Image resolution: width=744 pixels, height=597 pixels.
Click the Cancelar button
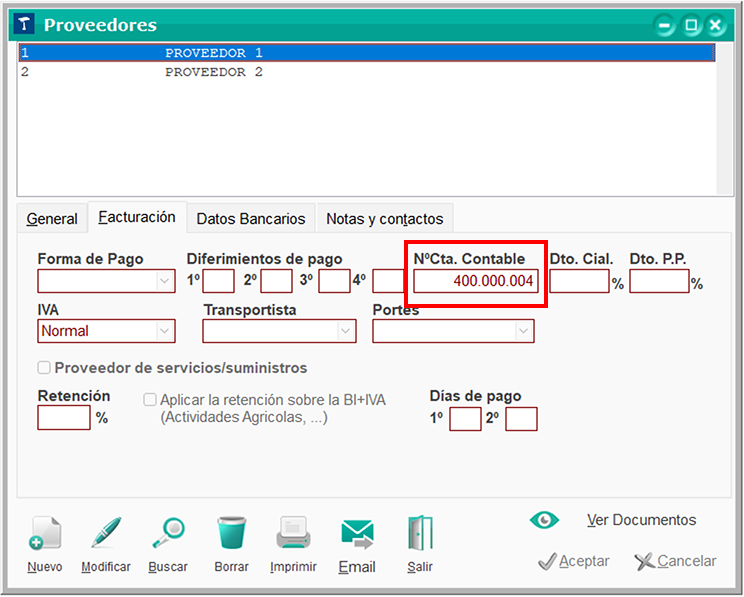pos(676,561)
